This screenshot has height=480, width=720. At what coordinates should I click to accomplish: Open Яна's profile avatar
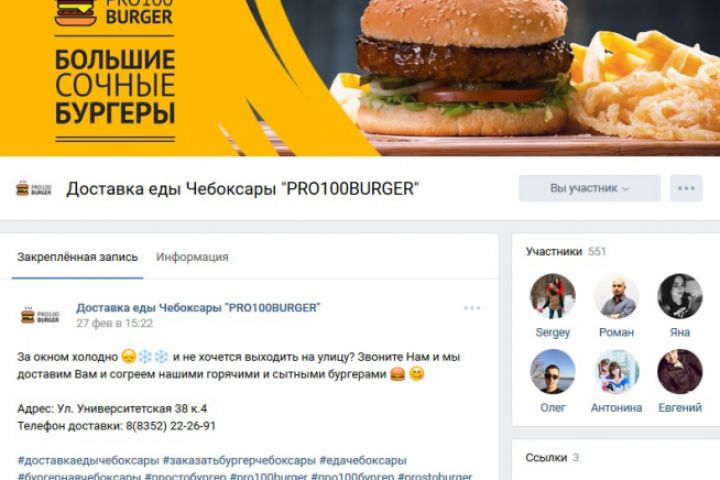[x=680, y=296]
